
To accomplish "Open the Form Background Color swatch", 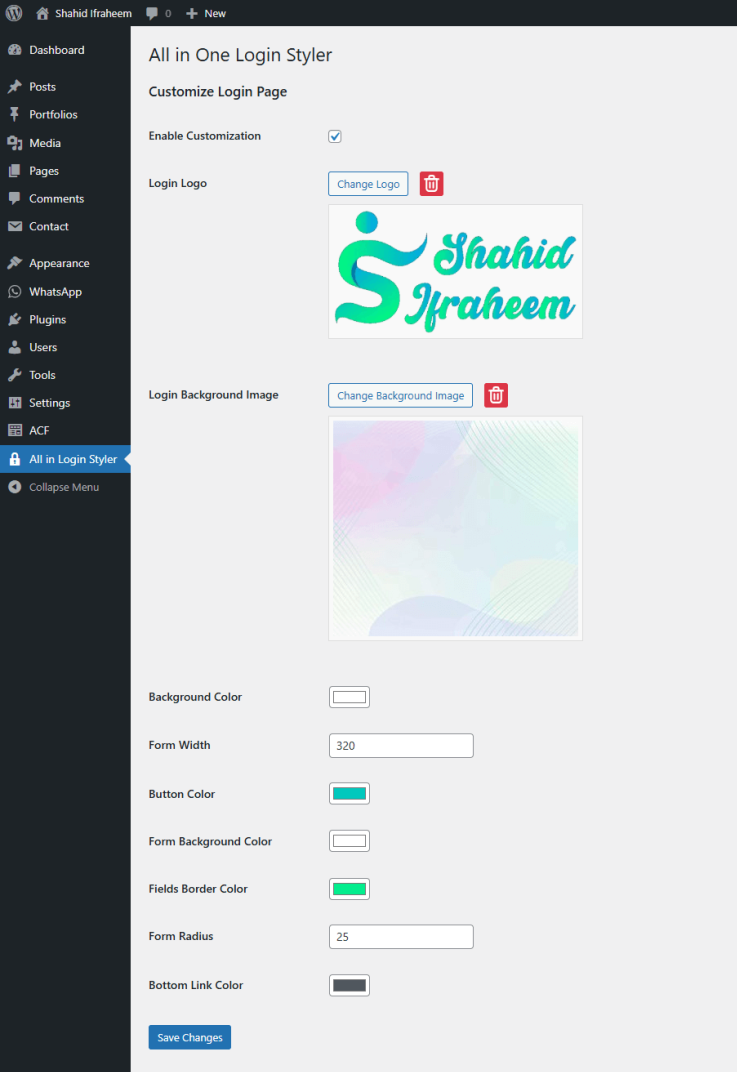I will 349,841.
